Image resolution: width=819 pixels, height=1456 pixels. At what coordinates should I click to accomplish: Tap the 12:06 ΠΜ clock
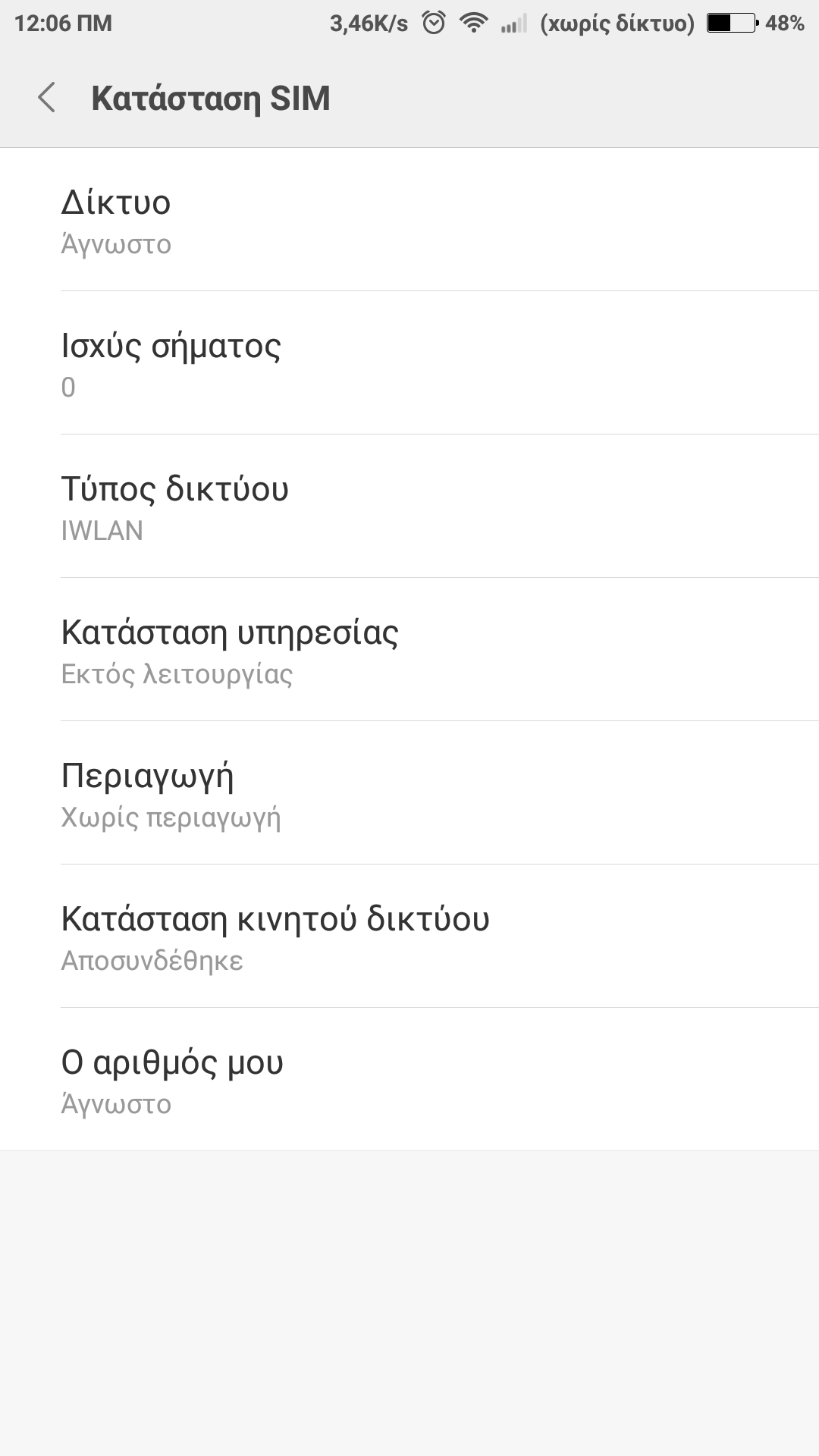(63, 24)
